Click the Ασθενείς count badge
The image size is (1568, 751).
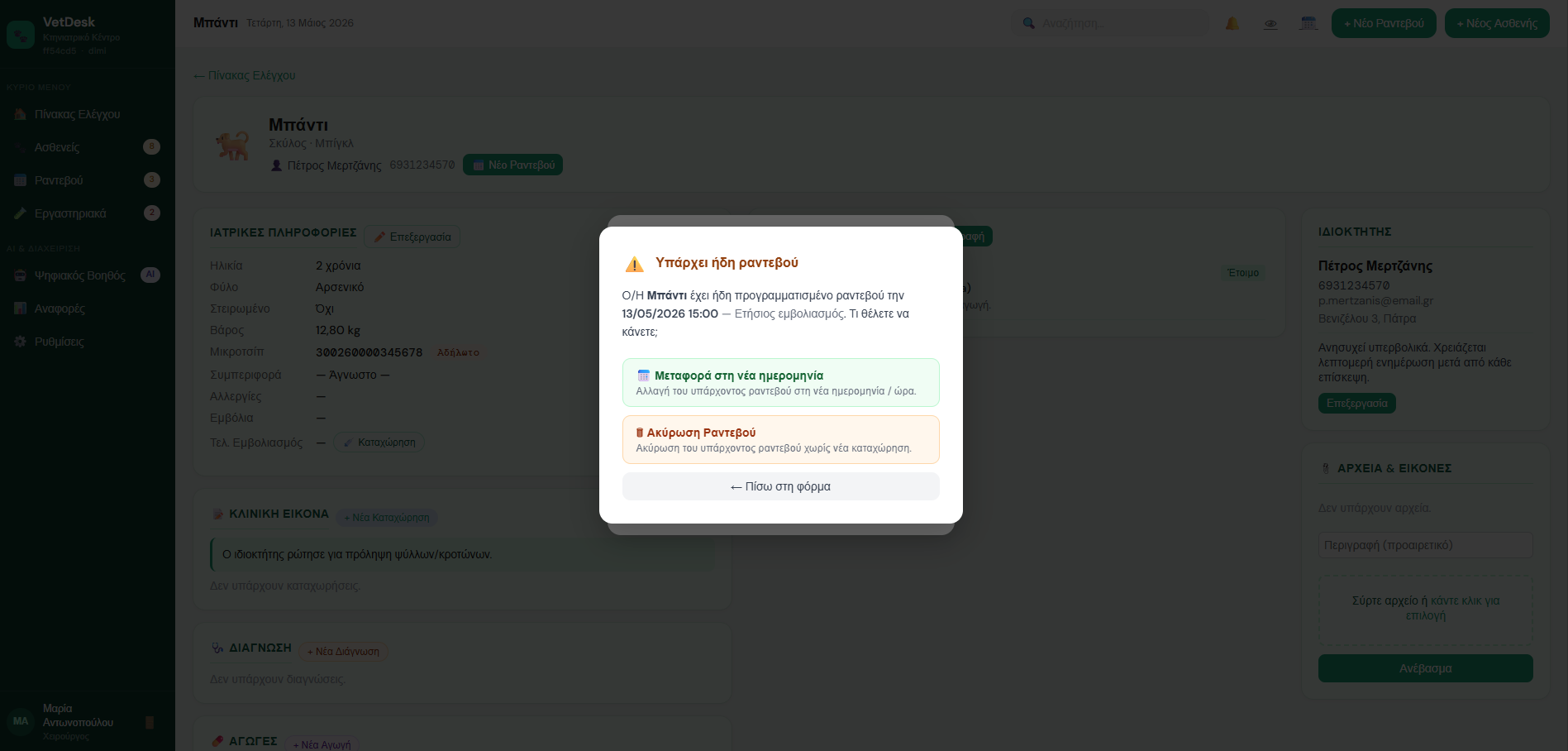(151, 146)
